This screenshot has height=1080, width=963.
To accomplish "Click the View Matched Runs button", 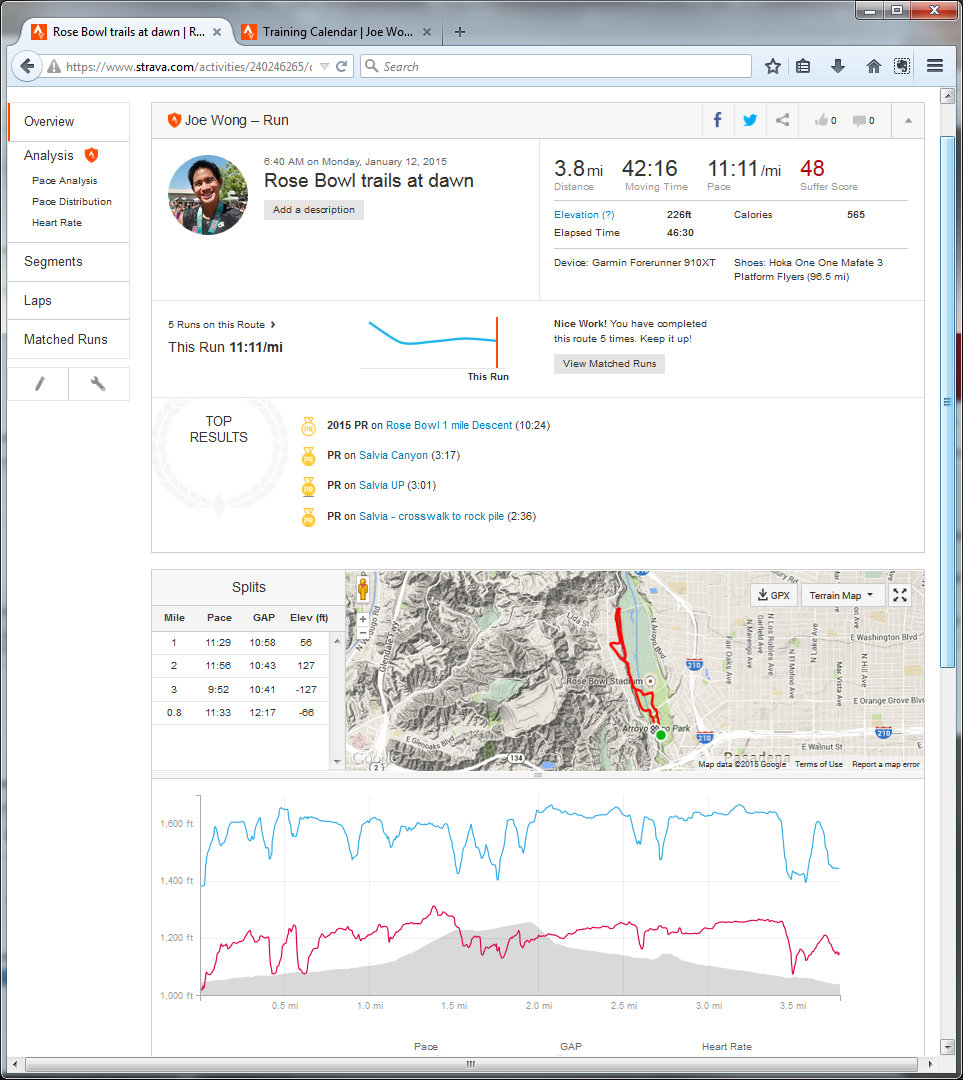I will [x=609, y=363].
